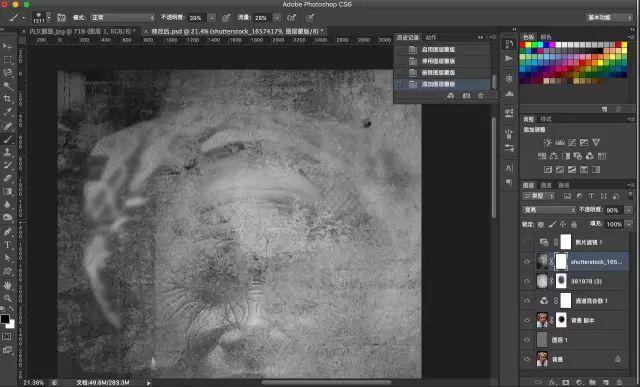Open layer fill 100% dropdown
The height and width of the screenshot is (387, 640).
629,224
